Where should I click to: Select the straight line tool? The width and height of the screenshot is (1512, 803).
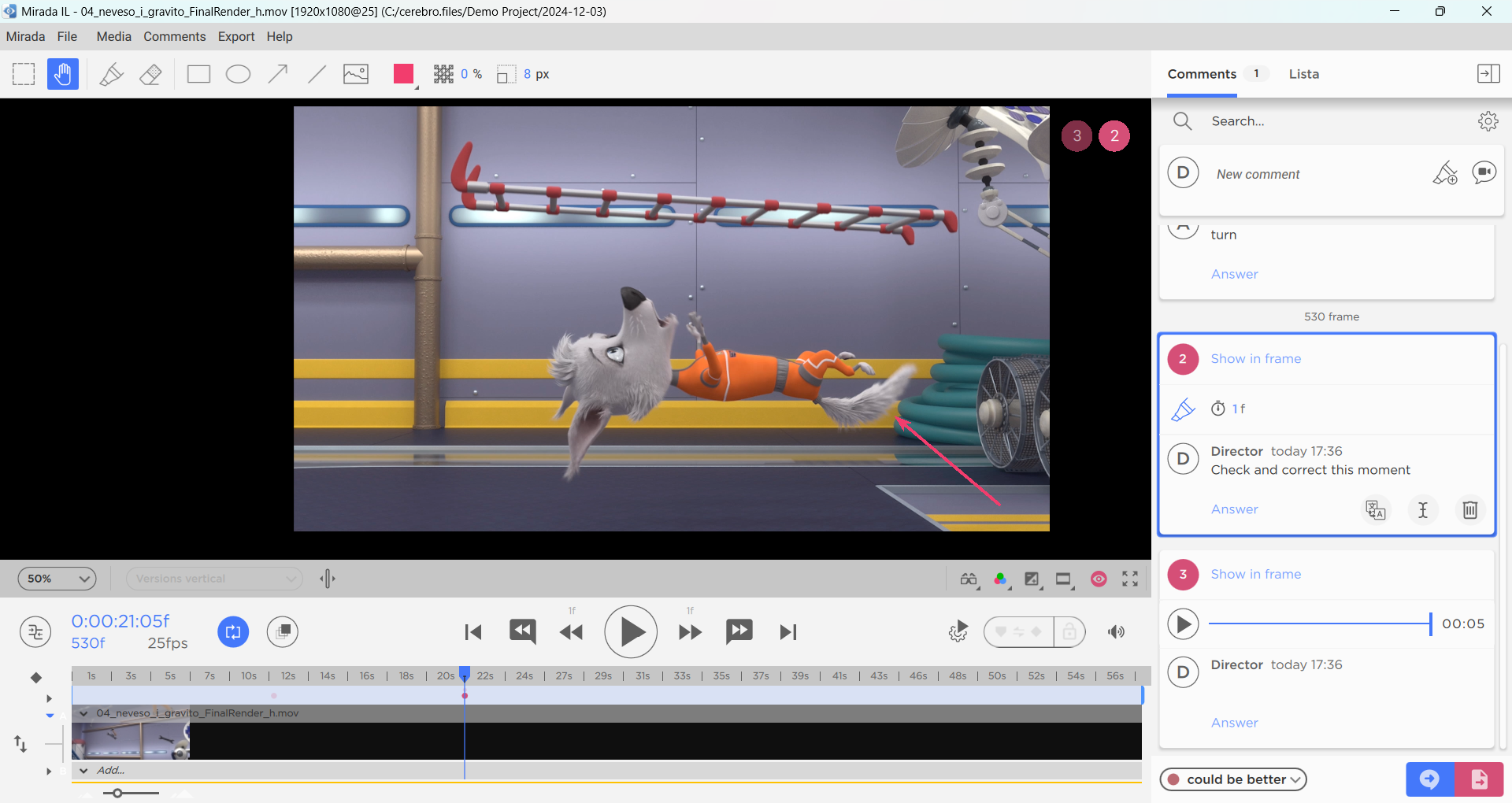point(317,74)
